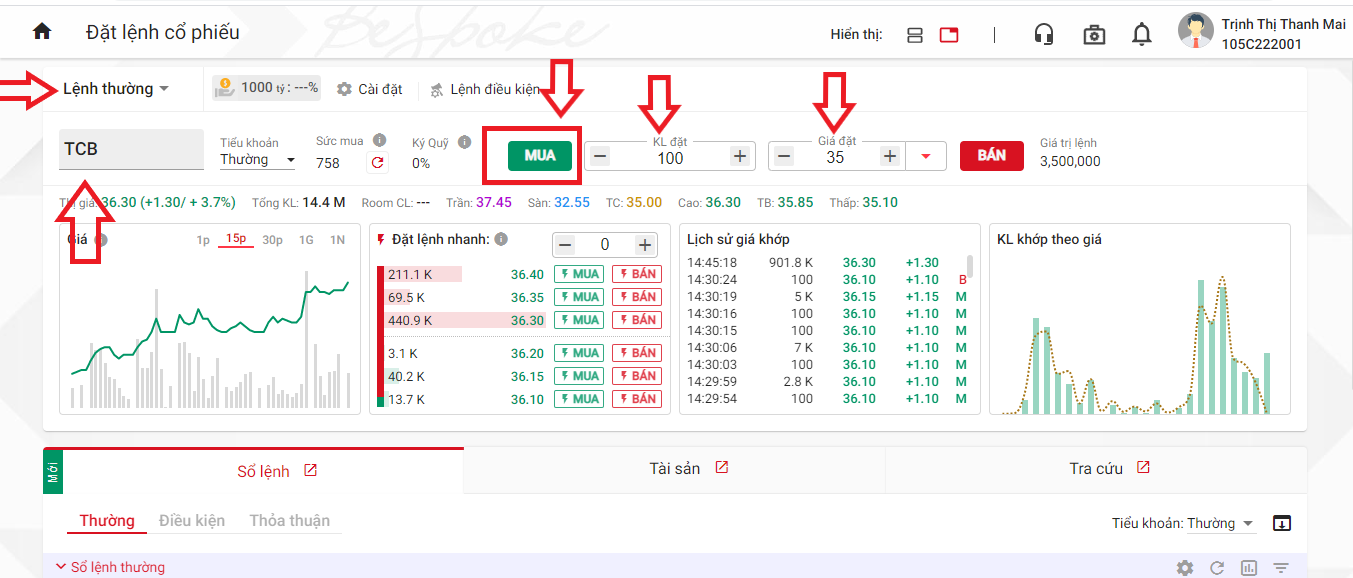Pop out the Sổ lệnh panel

310,470
